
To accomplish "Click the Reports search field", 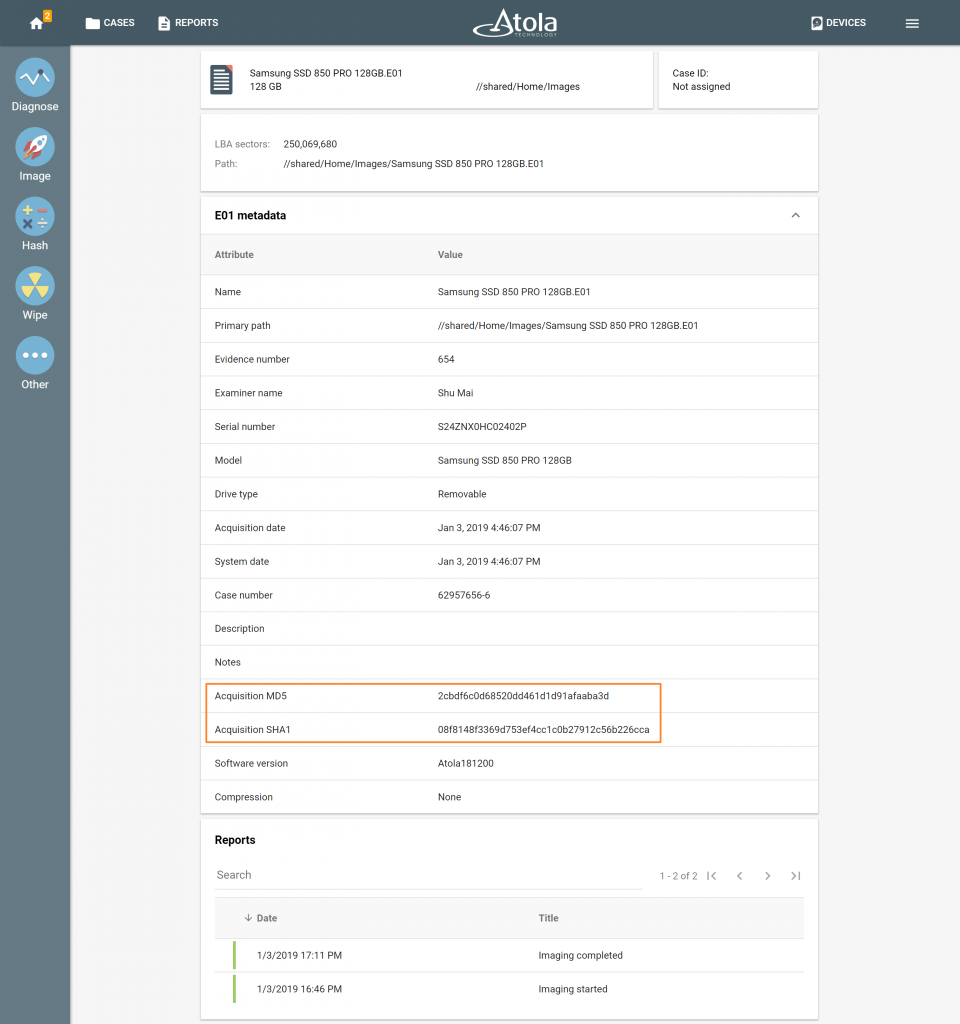I will coord(428,875).
